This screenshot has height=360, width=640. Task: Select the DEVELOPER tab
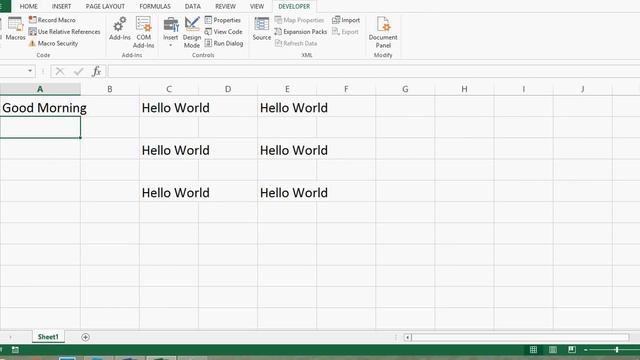tap(294, 7)
